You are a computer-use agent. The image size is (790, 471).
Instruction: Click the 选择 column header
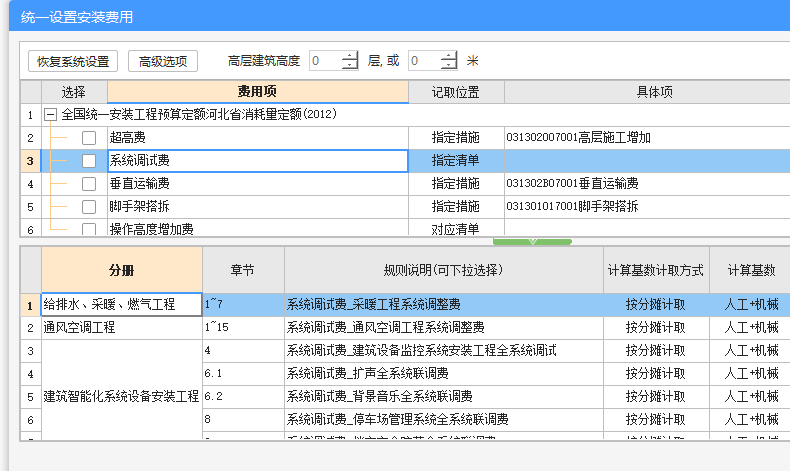click(x=74, y=92)
